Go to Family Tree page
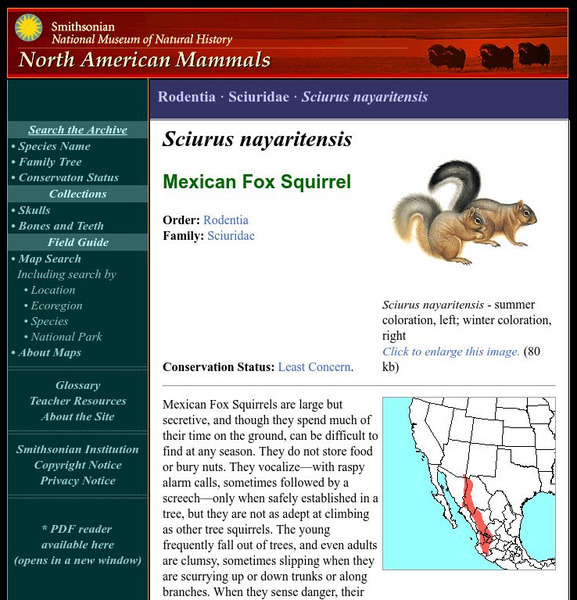The image size is (577, 600). [x=50, y=162]
